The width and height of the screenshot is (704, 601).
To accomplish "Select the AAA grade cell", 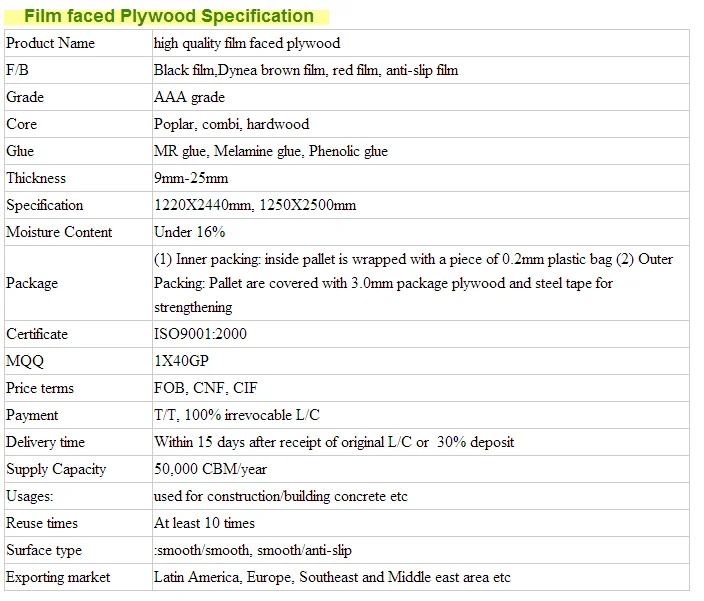I will 189,97.
